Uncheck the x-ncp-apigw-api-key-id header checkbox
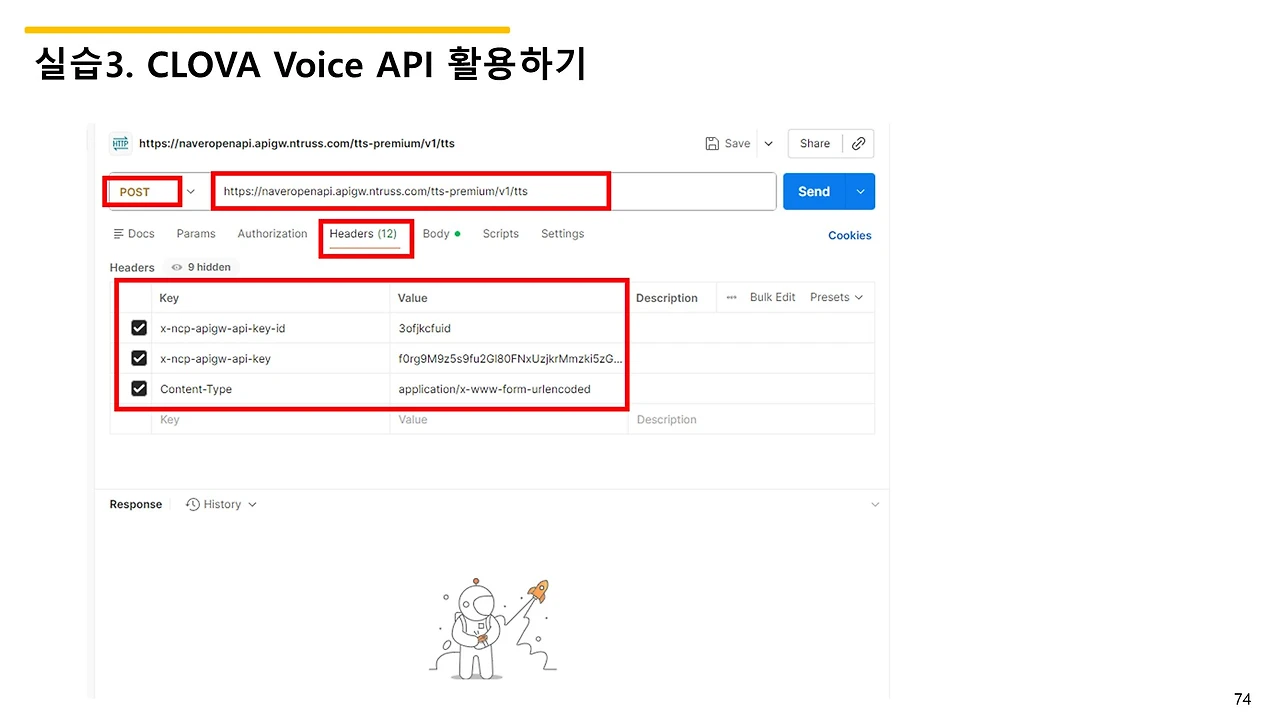 pos(139,327)
